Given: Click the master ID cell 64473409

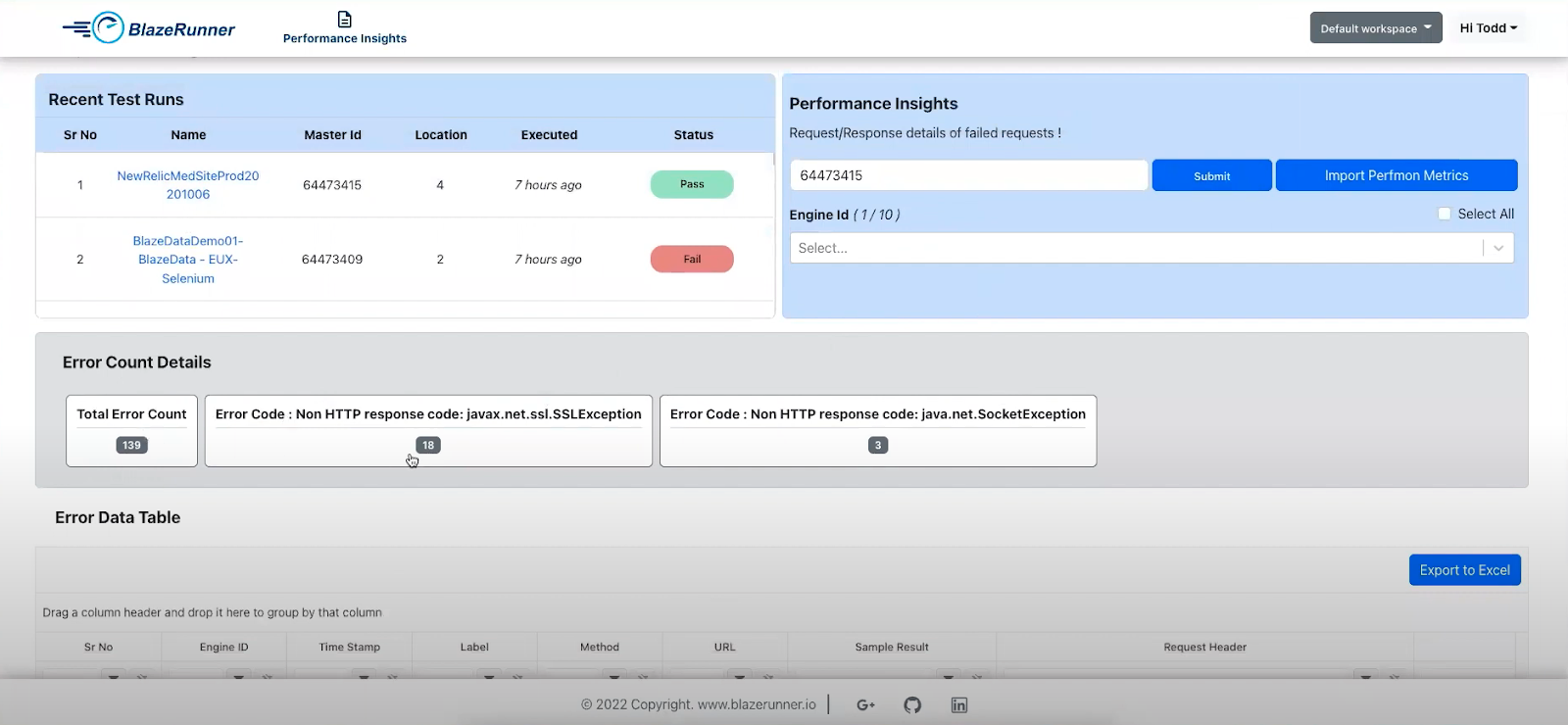Looking at the screenshot, I should [332, 260].
